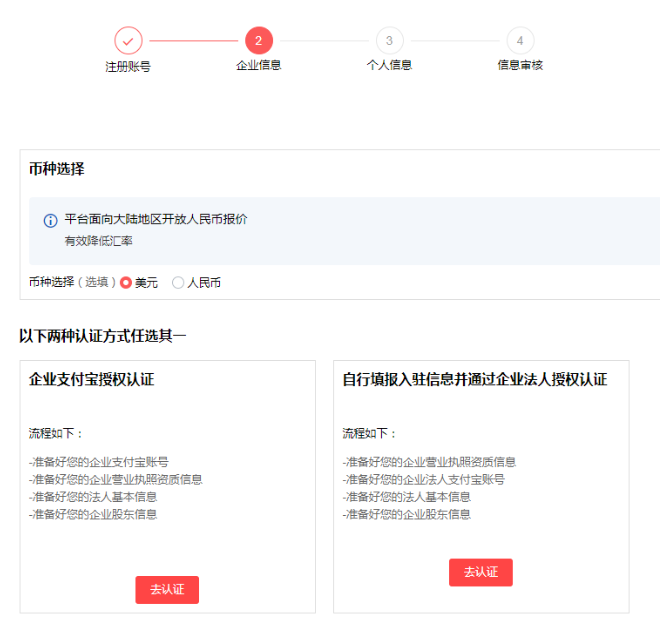Click notice text 平台面向大陆地区开放人民币报价

click(156, 219)
